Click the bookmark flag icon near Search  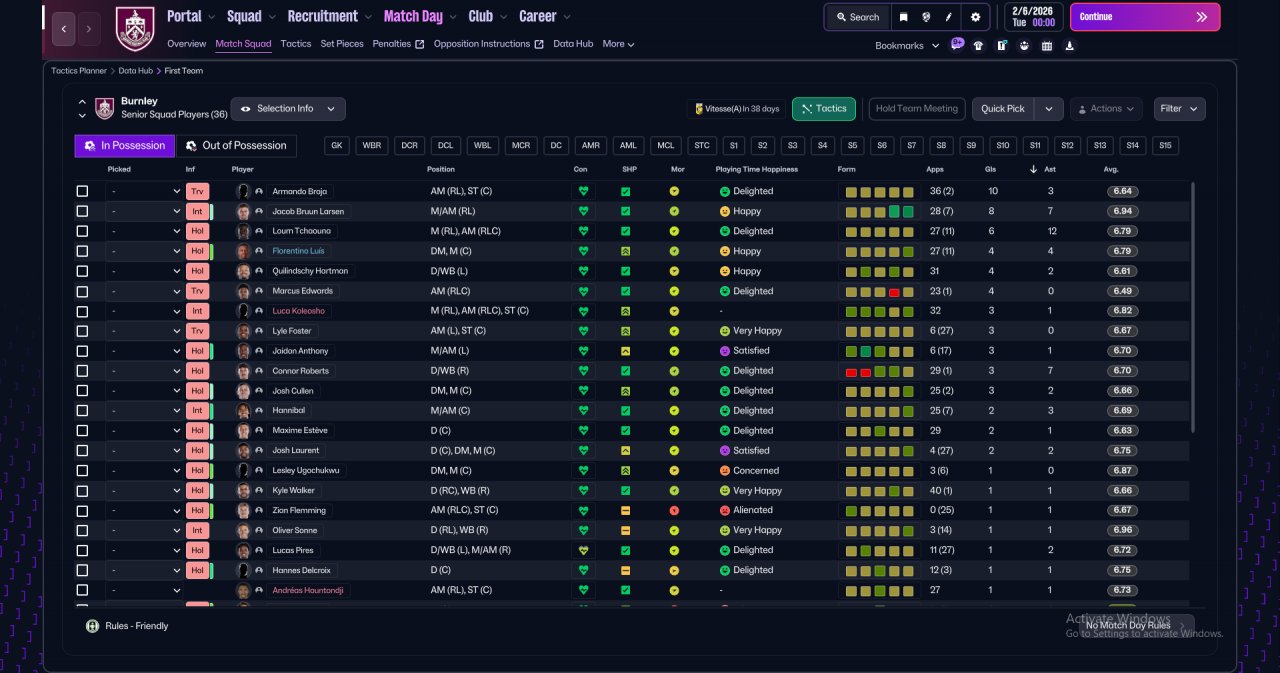tap(904, 17)
